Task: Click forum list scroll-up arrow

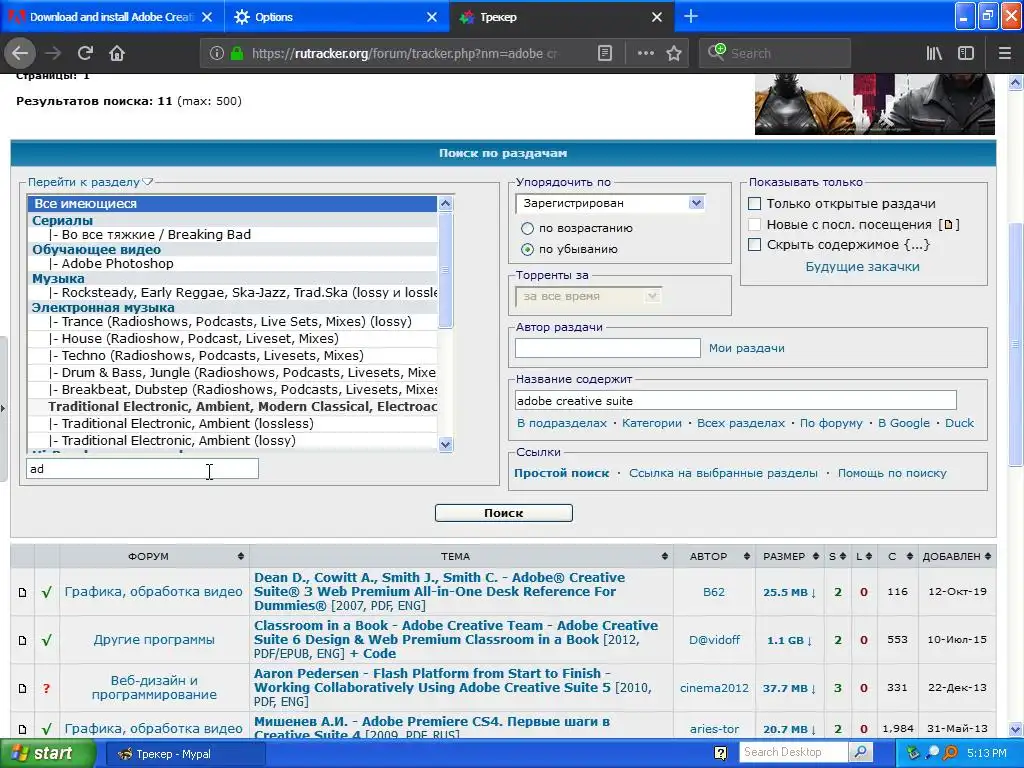Action: click(445, 203)
